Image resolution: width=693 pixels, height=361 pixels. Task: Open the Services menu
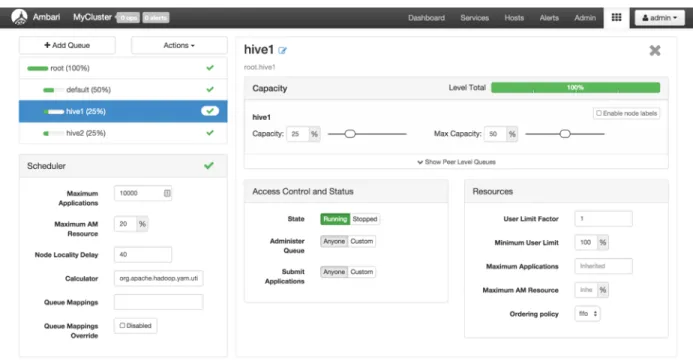point(474,18)
